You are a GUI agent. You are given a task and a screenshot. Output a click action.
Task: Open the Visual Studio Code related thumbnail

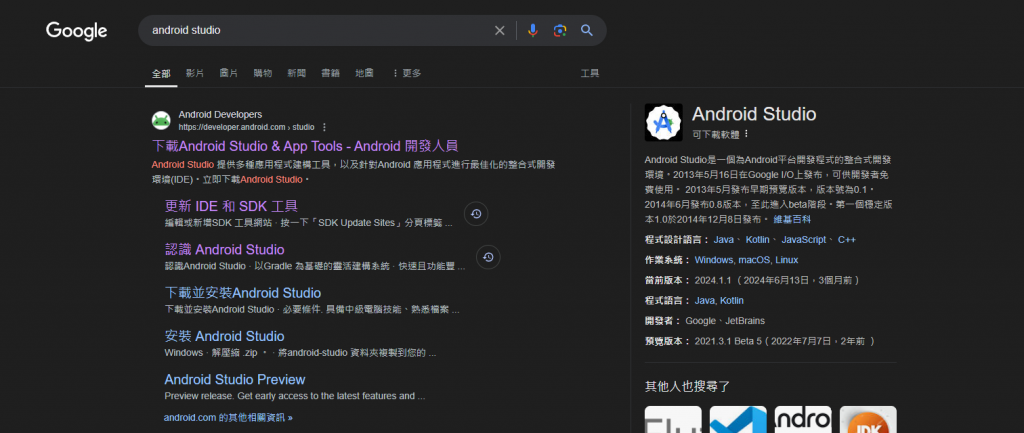click(x=738, y=419)
